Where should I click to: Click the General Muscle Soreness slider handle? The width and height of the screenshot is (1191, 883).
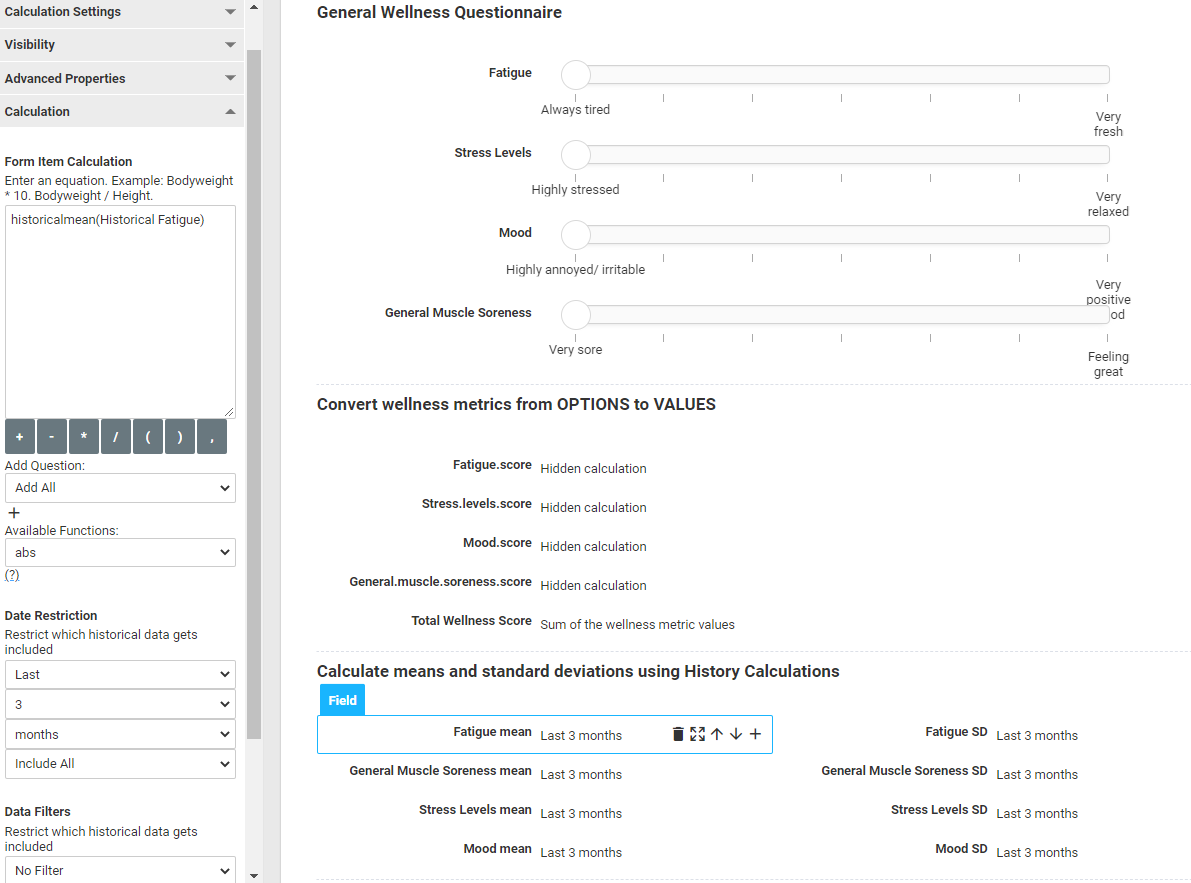coord(576,314)
